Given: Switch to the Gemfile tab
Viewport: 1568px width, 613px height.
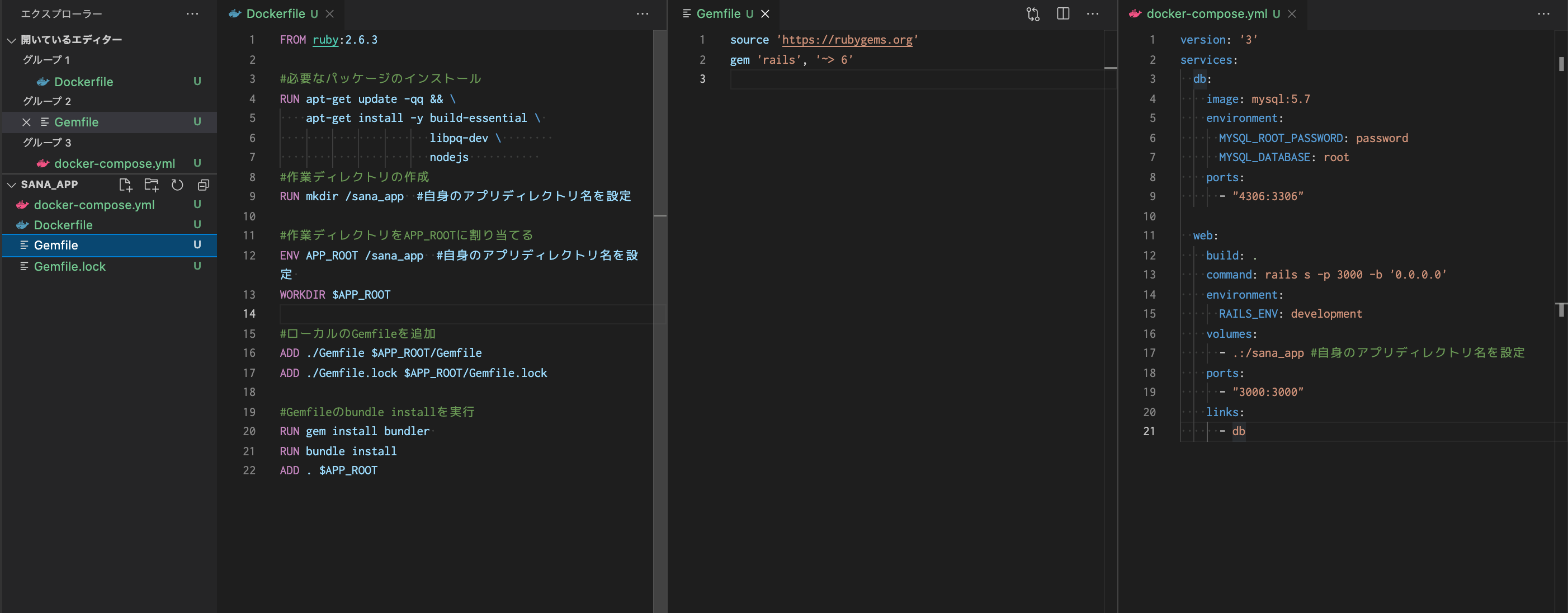Looking at the screenshot, I should click(x=724, y=13).
